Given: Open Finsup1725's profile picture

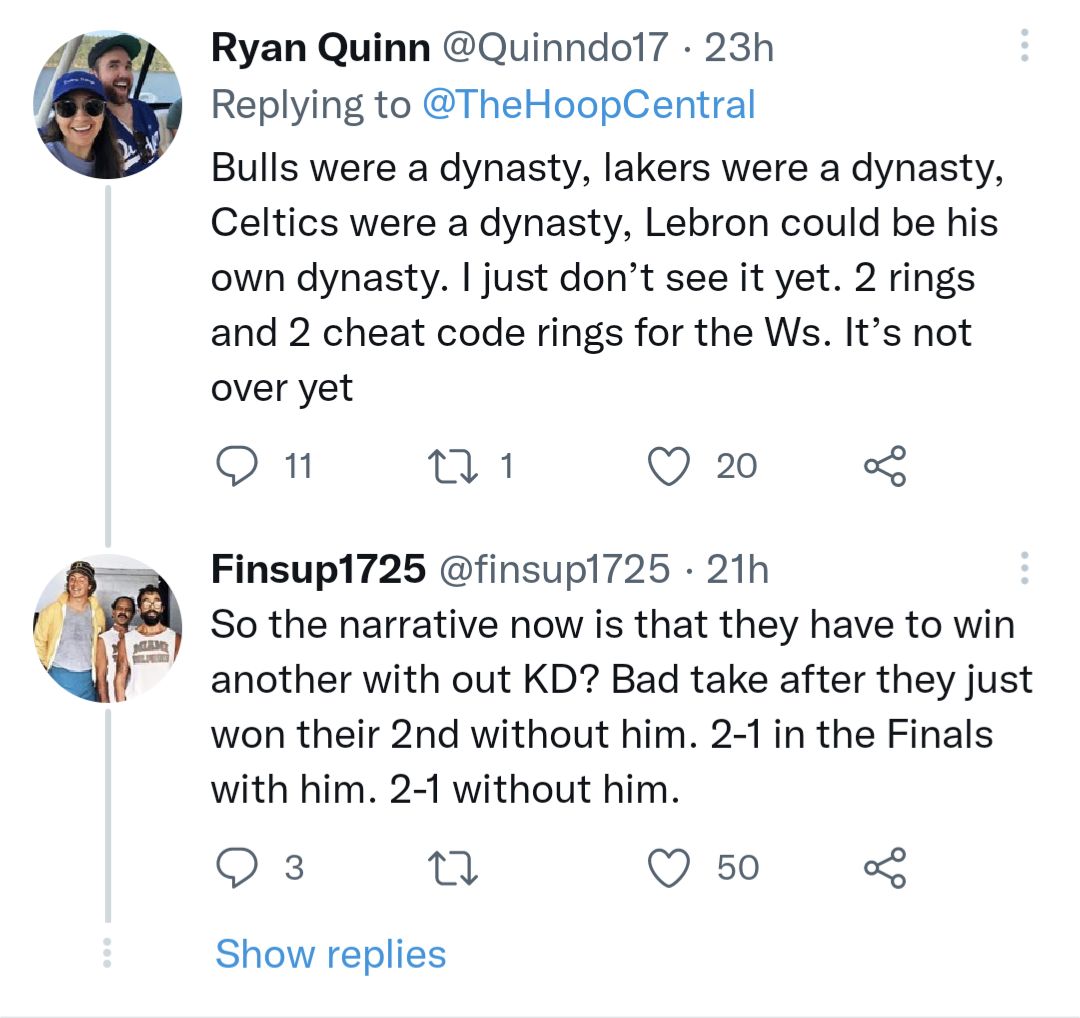Looking at the screenshot, I should tap(108, 628).
